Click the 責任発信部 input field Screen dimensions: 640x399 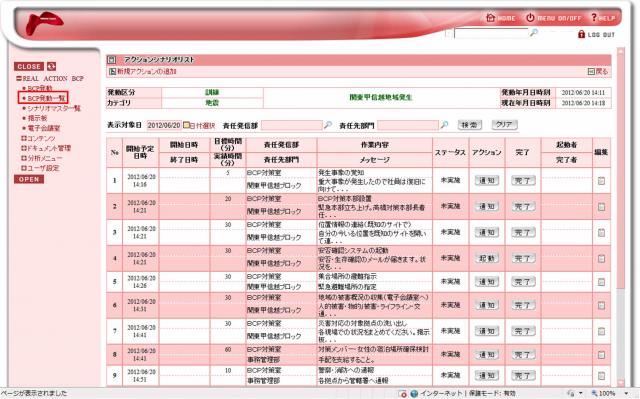pyautogui.click(x=291, y=125)
